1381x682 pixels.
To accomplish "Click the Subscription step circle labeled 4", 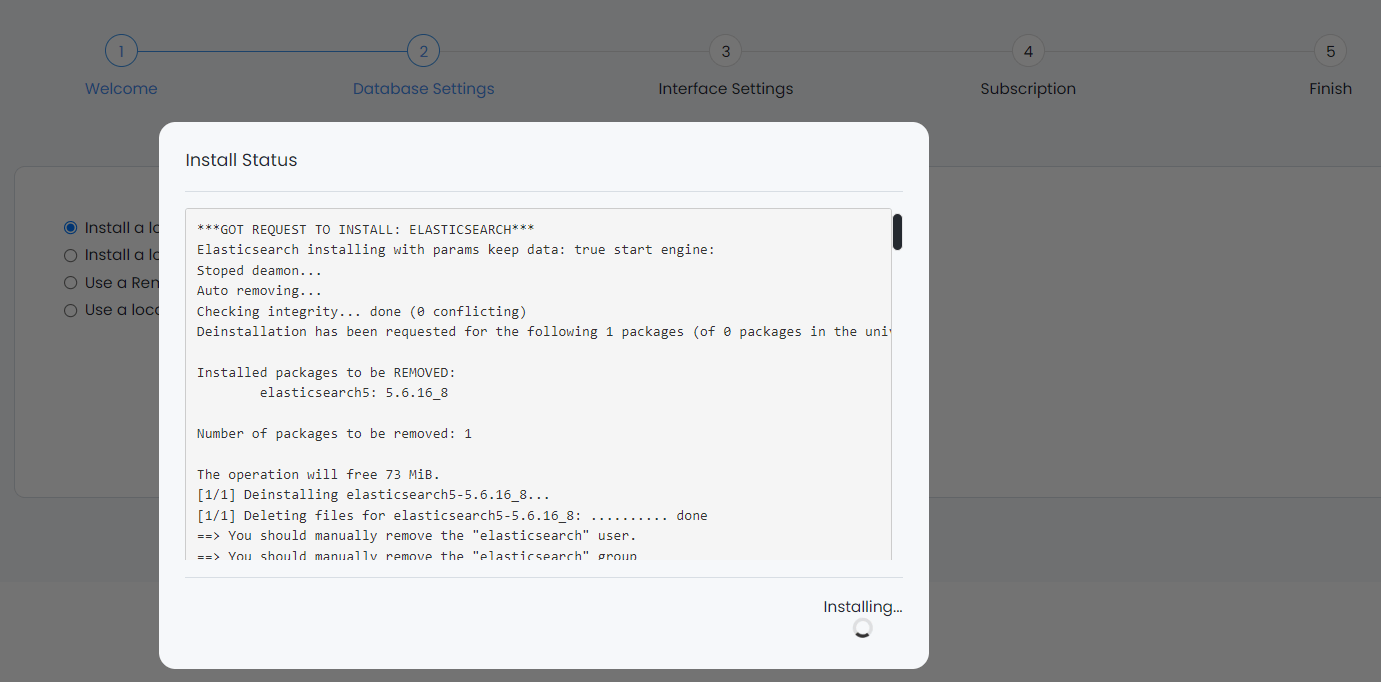I will [x=1028, y=50].
